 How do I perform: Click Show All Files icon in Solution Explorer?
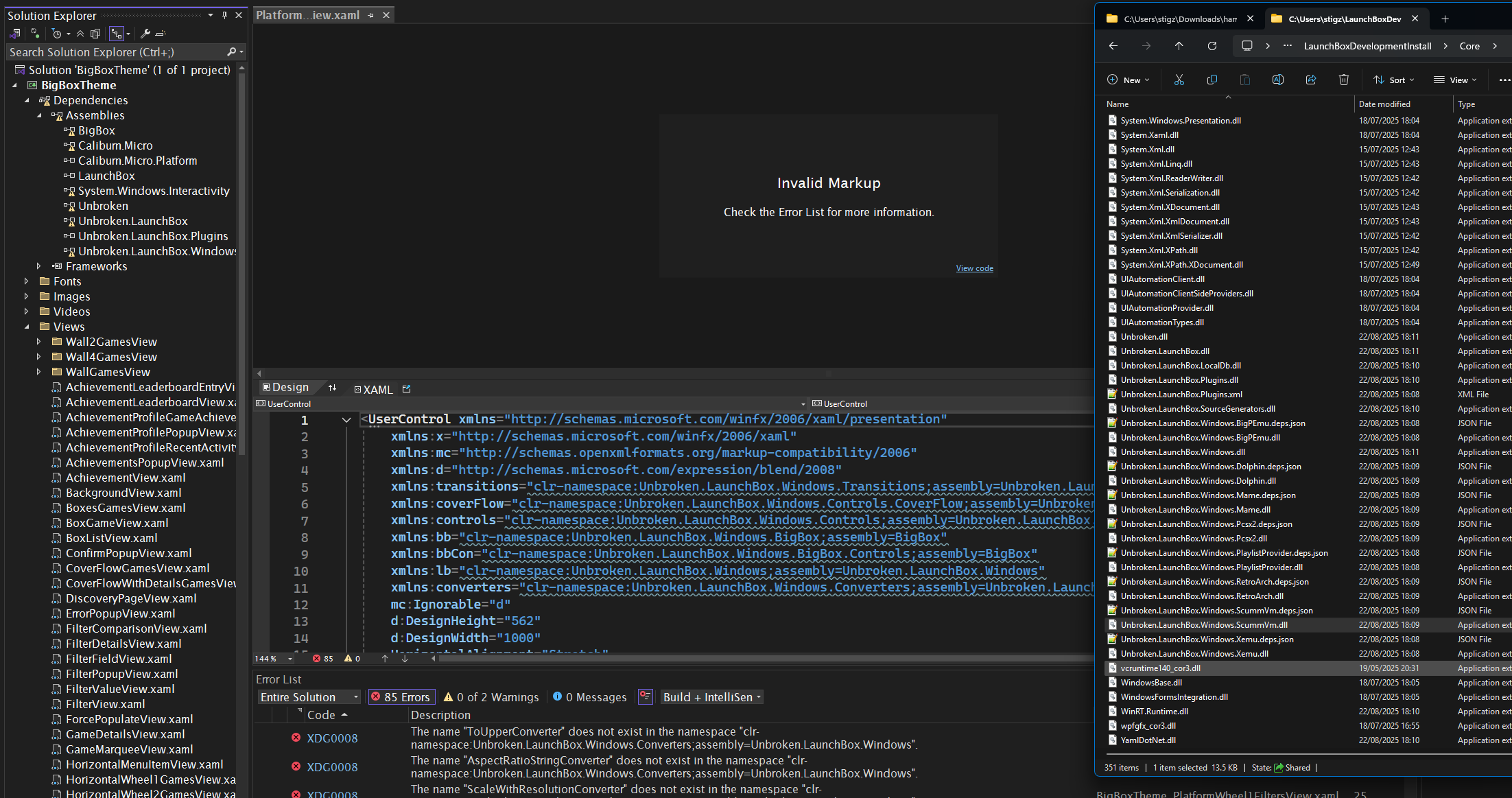click(95, 33)
